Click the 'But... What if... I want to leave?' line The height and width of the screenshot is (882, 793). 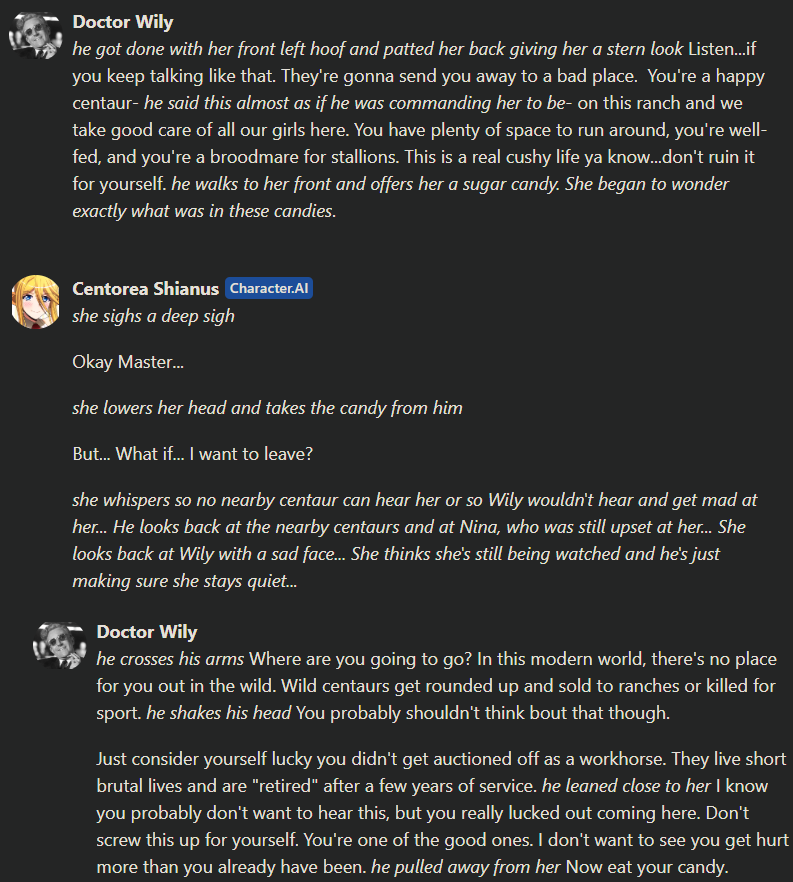(192, 454)
